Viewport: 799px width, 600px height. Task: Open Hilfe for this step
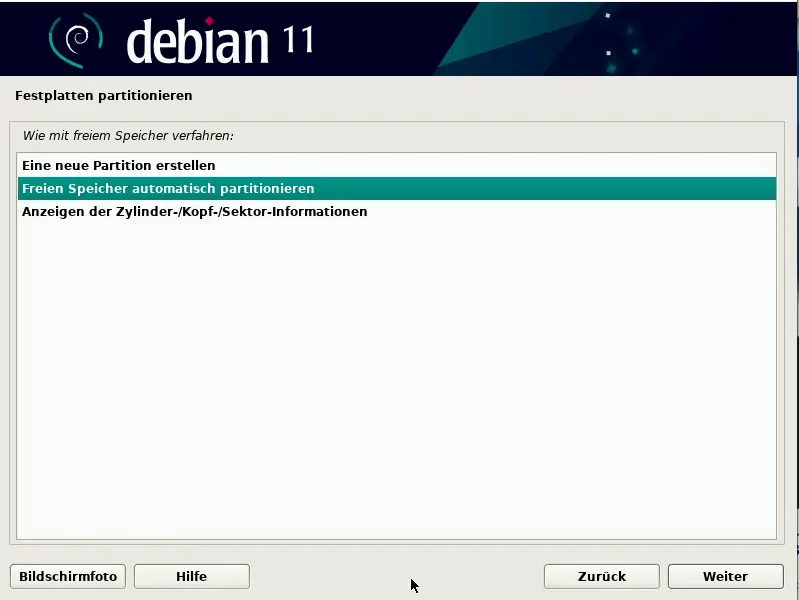pyautogui.click(x=192, y=577)
